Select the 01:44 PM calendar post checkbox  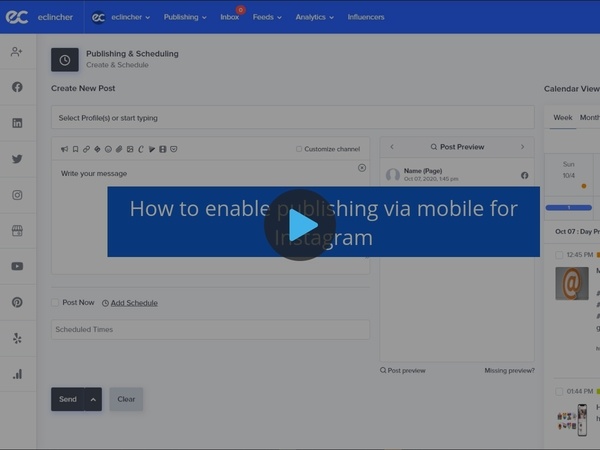[559, 391]
